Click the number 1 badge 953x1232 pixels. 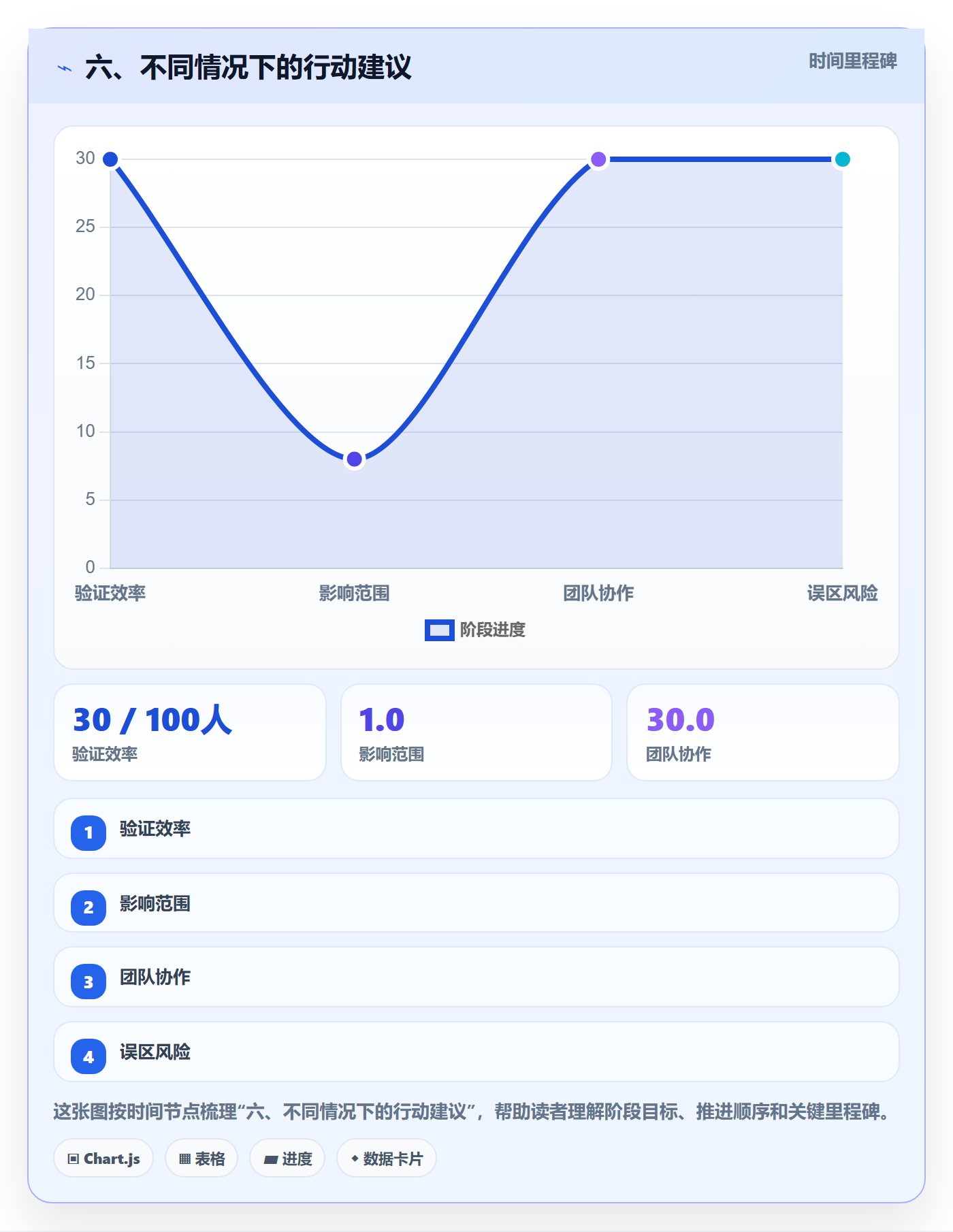tap(88, 832)
